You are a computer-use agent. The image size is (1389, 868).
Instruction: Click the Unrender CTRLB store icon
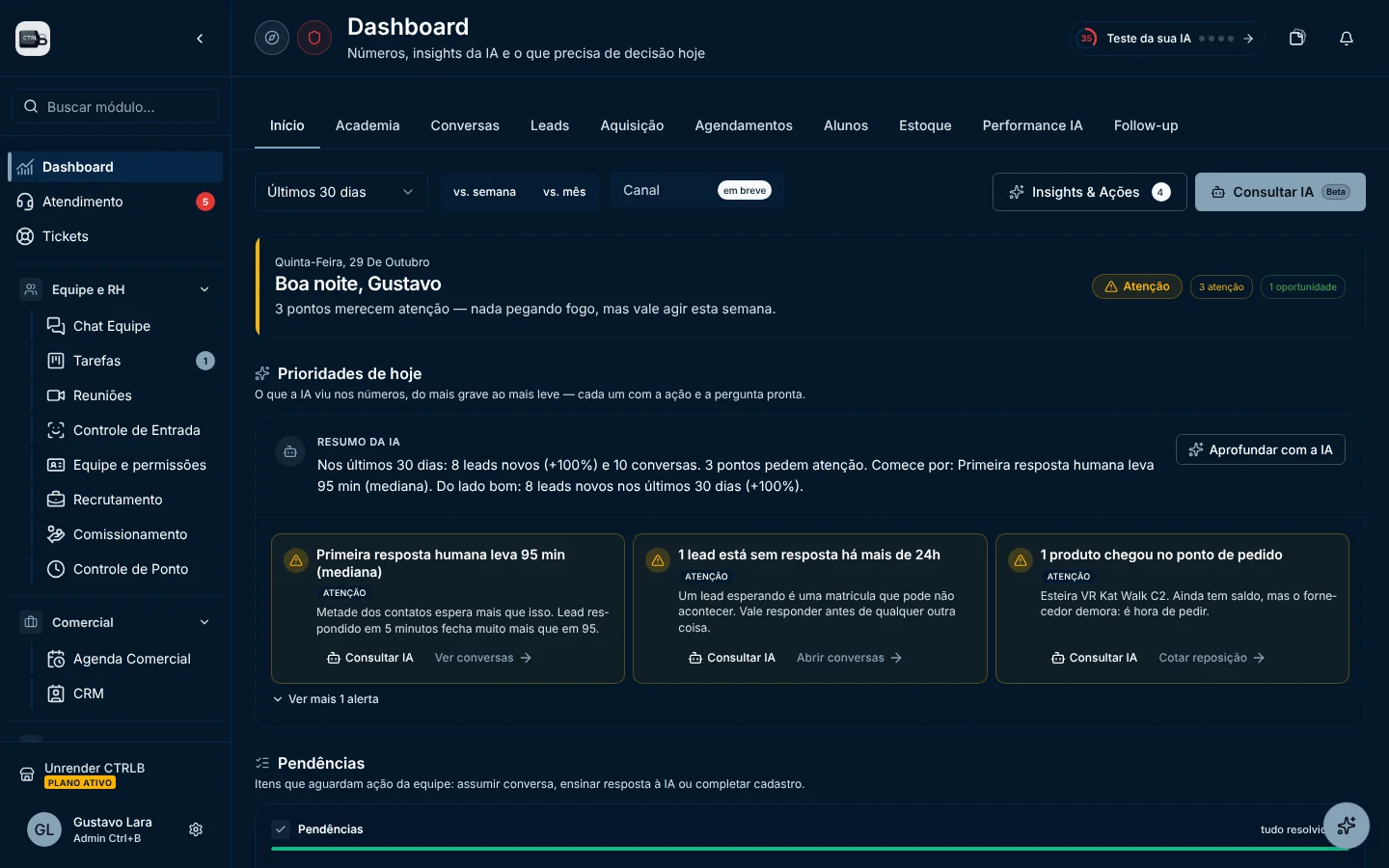click(x=27, y=774)
